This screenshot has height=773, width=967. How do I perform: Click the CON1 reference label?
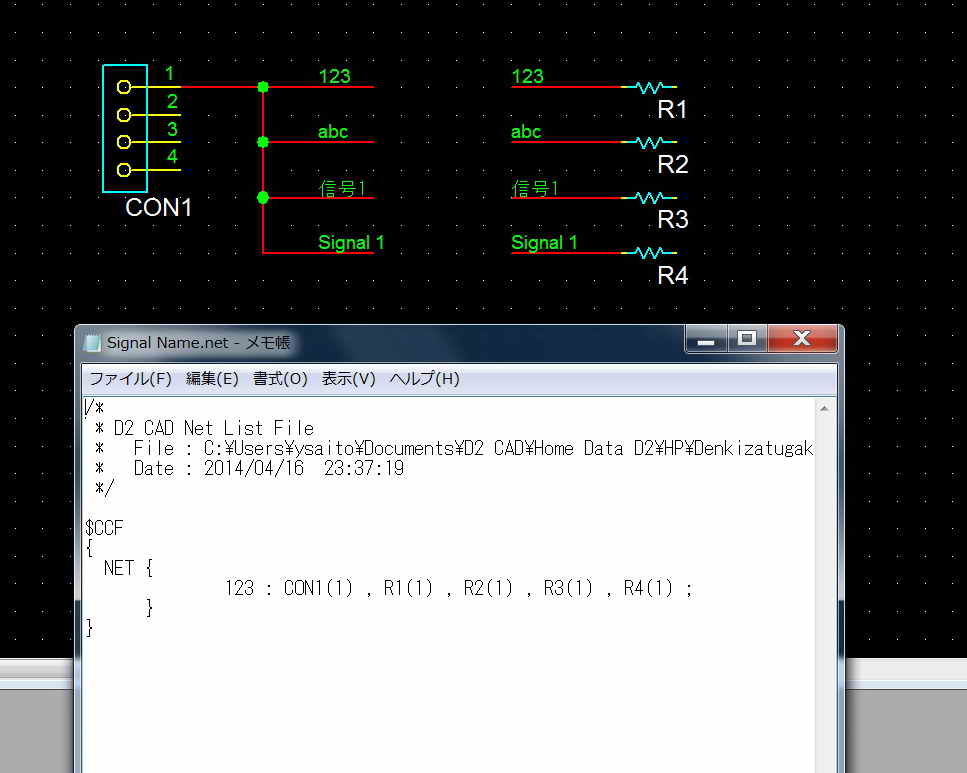(x=158, y=207)
